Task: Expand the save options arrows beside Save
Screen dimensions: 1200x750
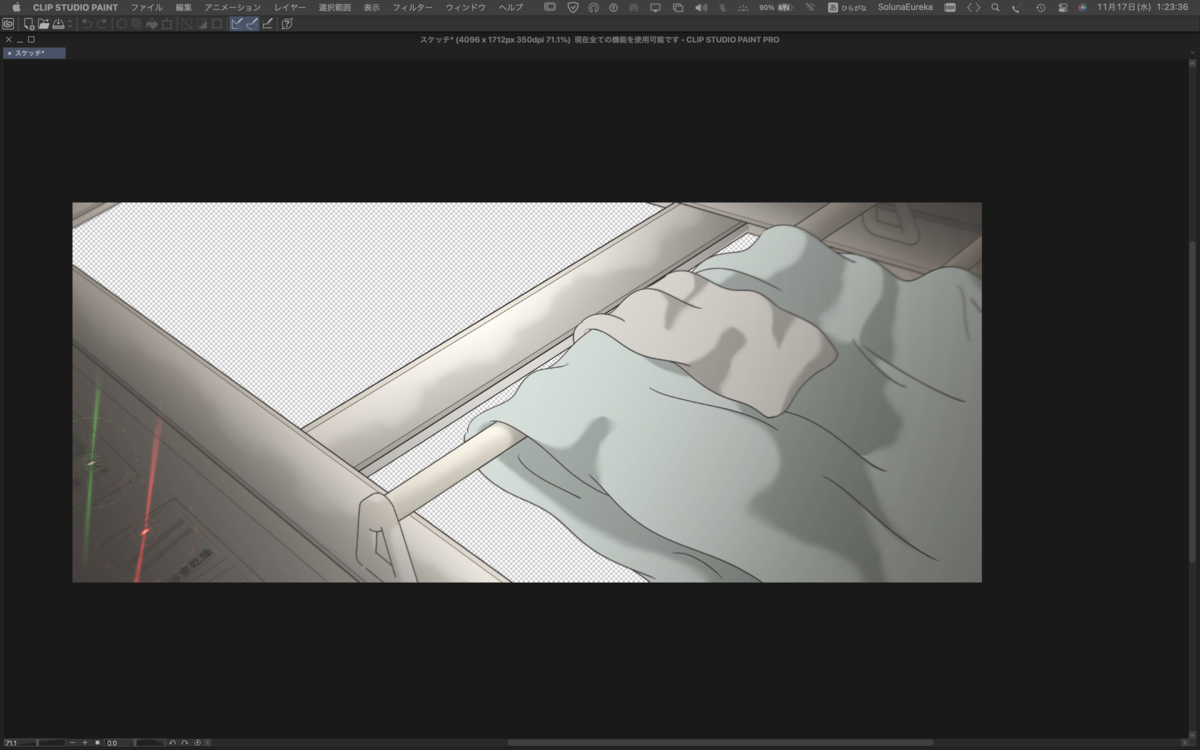Action: [69, 23]
